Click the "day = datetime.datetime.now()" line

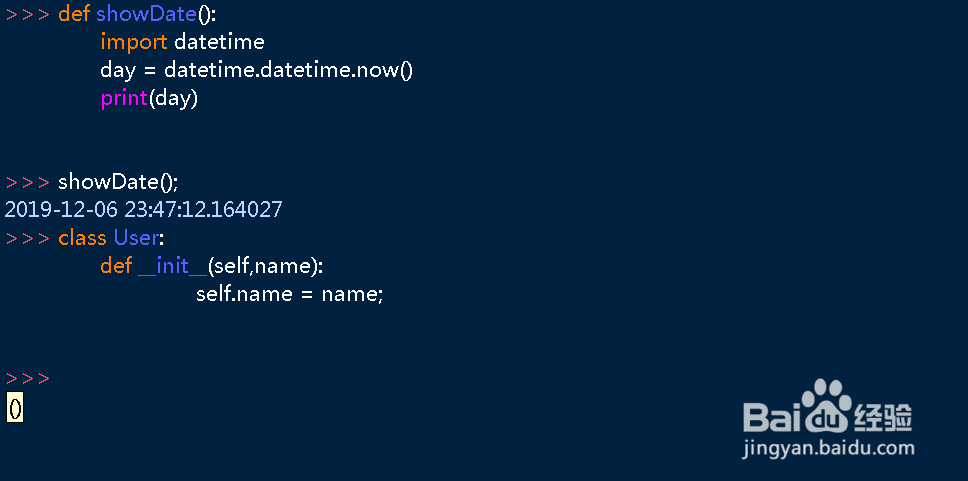[256, 71]
